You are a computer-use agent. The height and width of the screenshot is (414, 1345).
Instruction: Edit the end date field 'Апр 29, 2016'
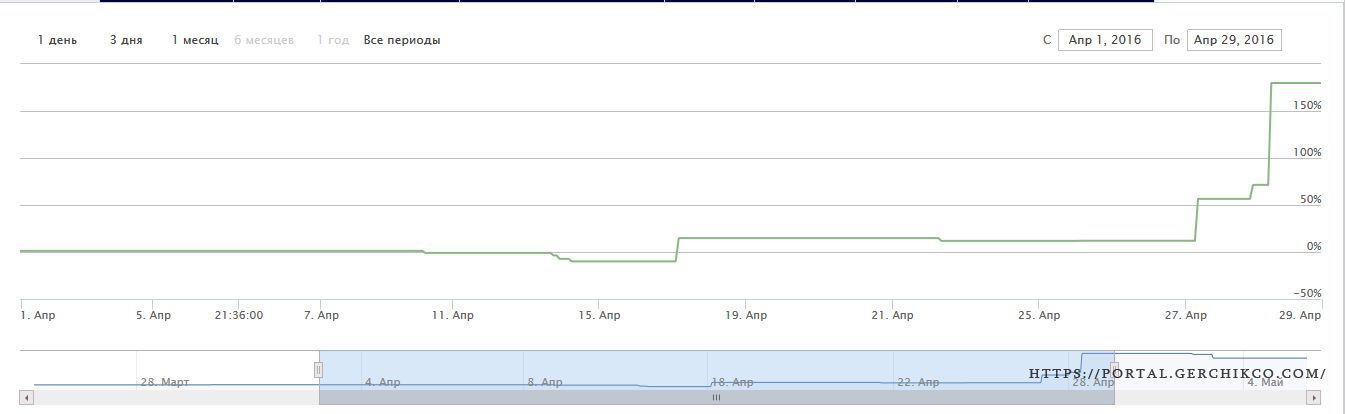[1234, 40]
